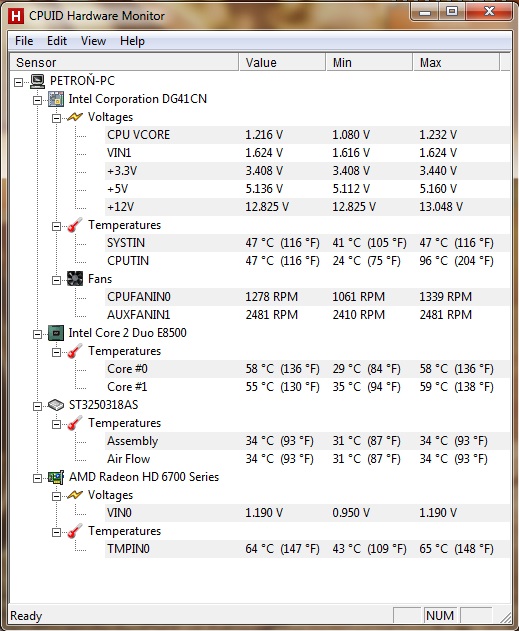Select the +5V row
The image size is (519, 631).
click(307, 189)
